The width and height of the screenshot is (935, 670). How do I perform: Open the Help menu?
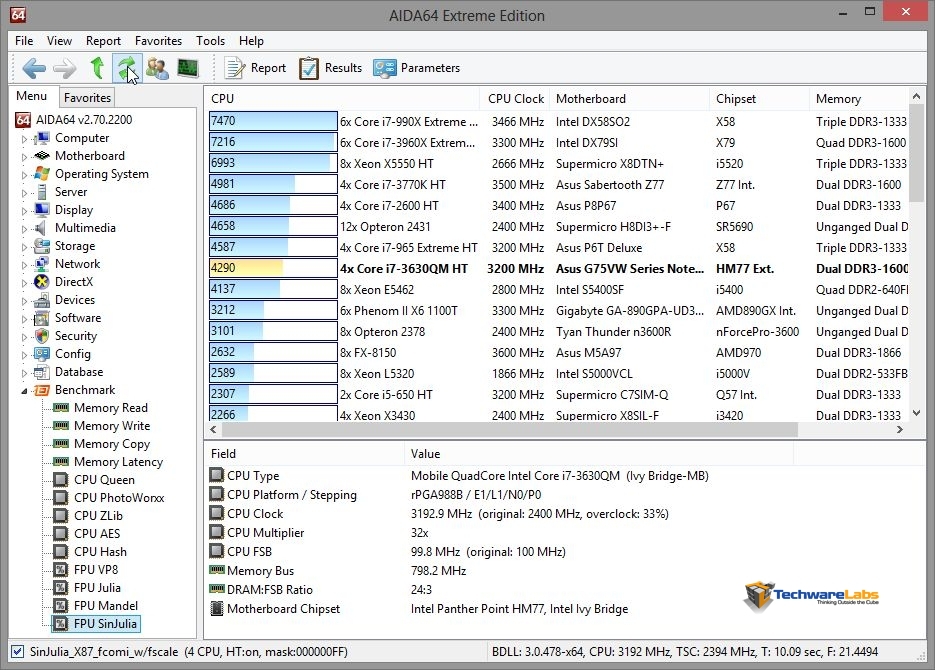click(x=251, y=41)
